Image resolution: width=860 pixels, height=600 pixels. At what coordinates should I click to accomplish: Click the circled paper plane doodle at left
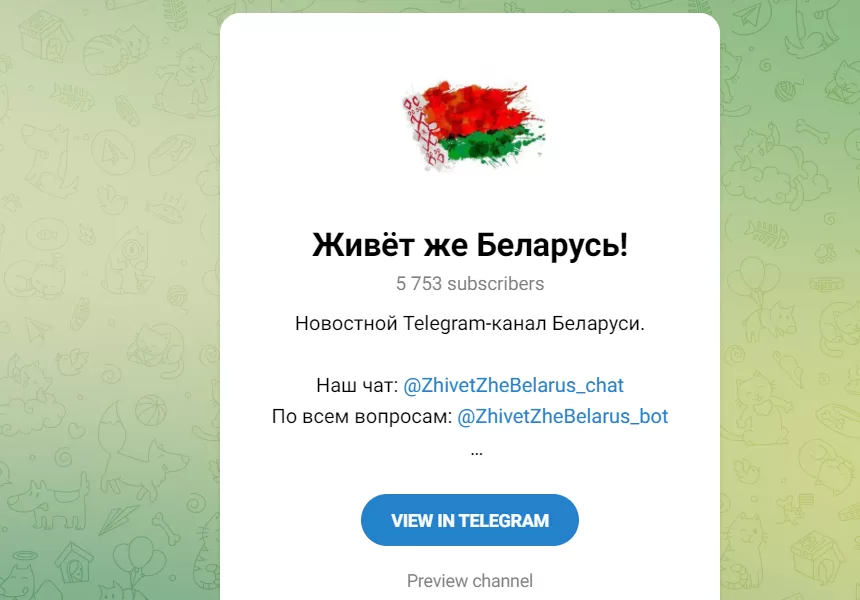(113, 152)
